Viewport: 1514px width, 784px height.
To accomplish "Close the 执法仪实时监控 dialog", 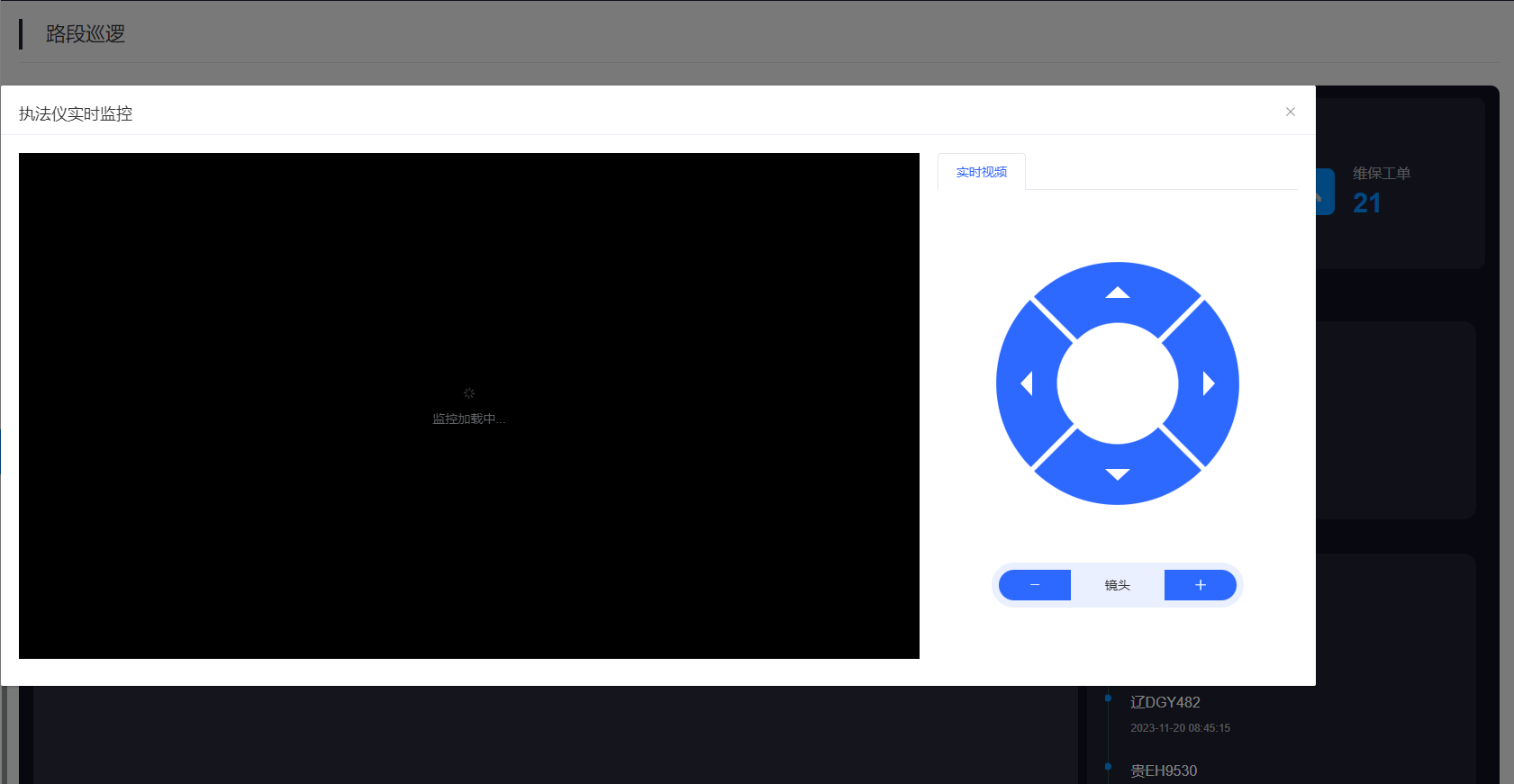I will (1290, 112).
